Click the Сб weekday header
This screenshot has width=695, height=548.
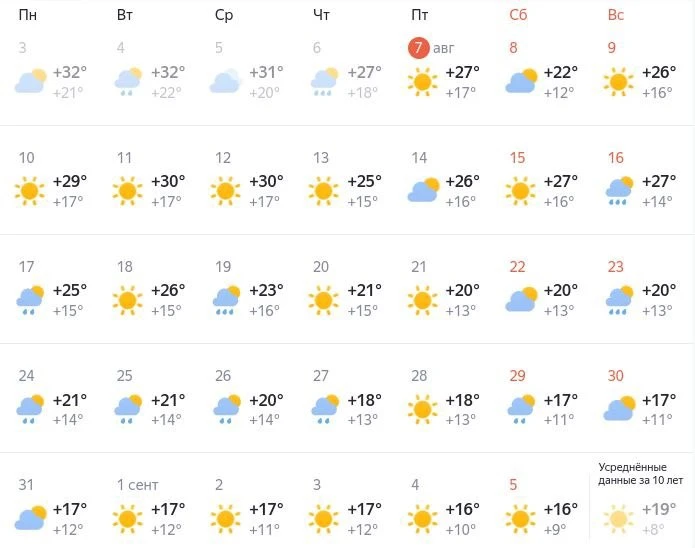click(518, 15)
